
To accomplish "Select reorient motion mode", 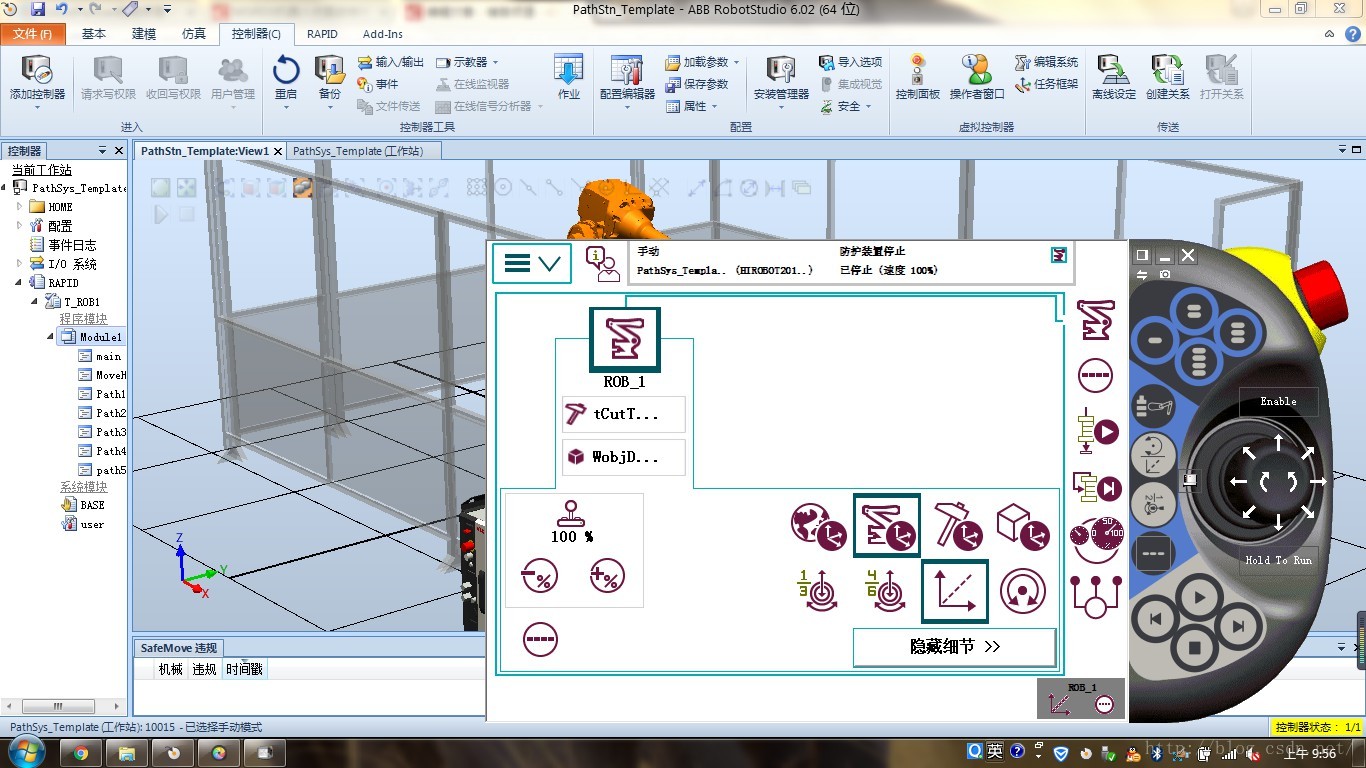I will pyautogui.click(x=1022, y=590).
